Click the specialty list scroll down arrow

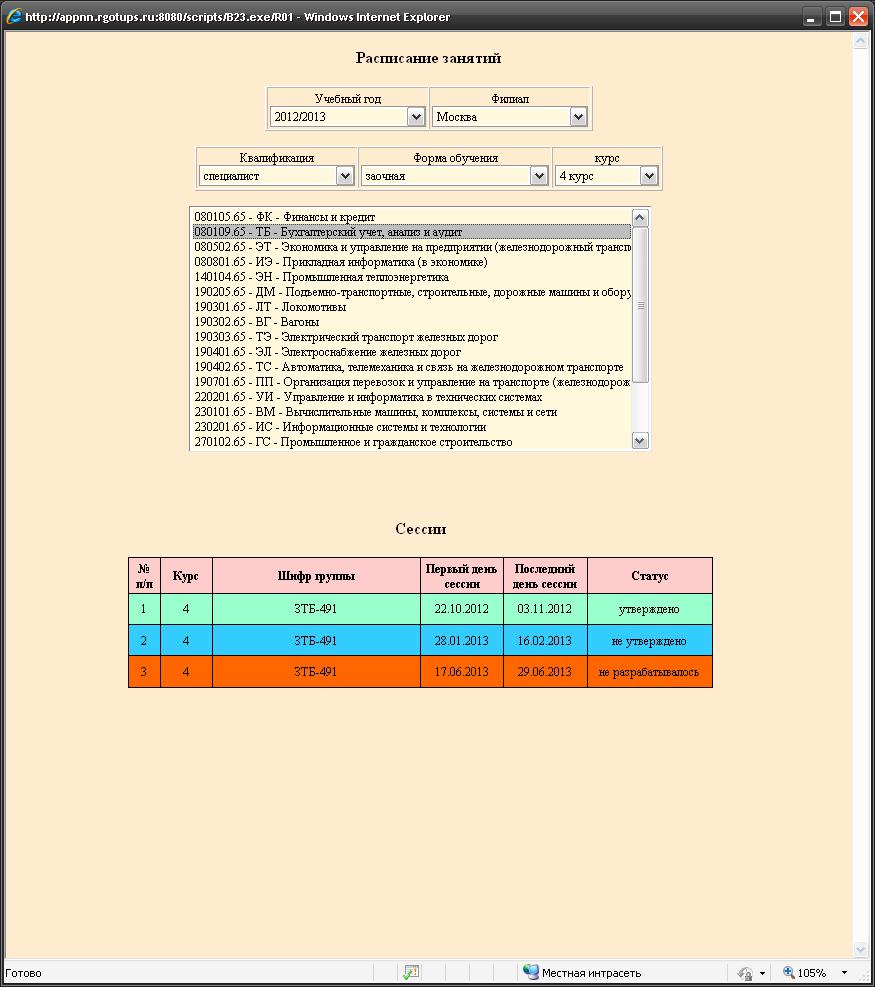pos(641,440)
